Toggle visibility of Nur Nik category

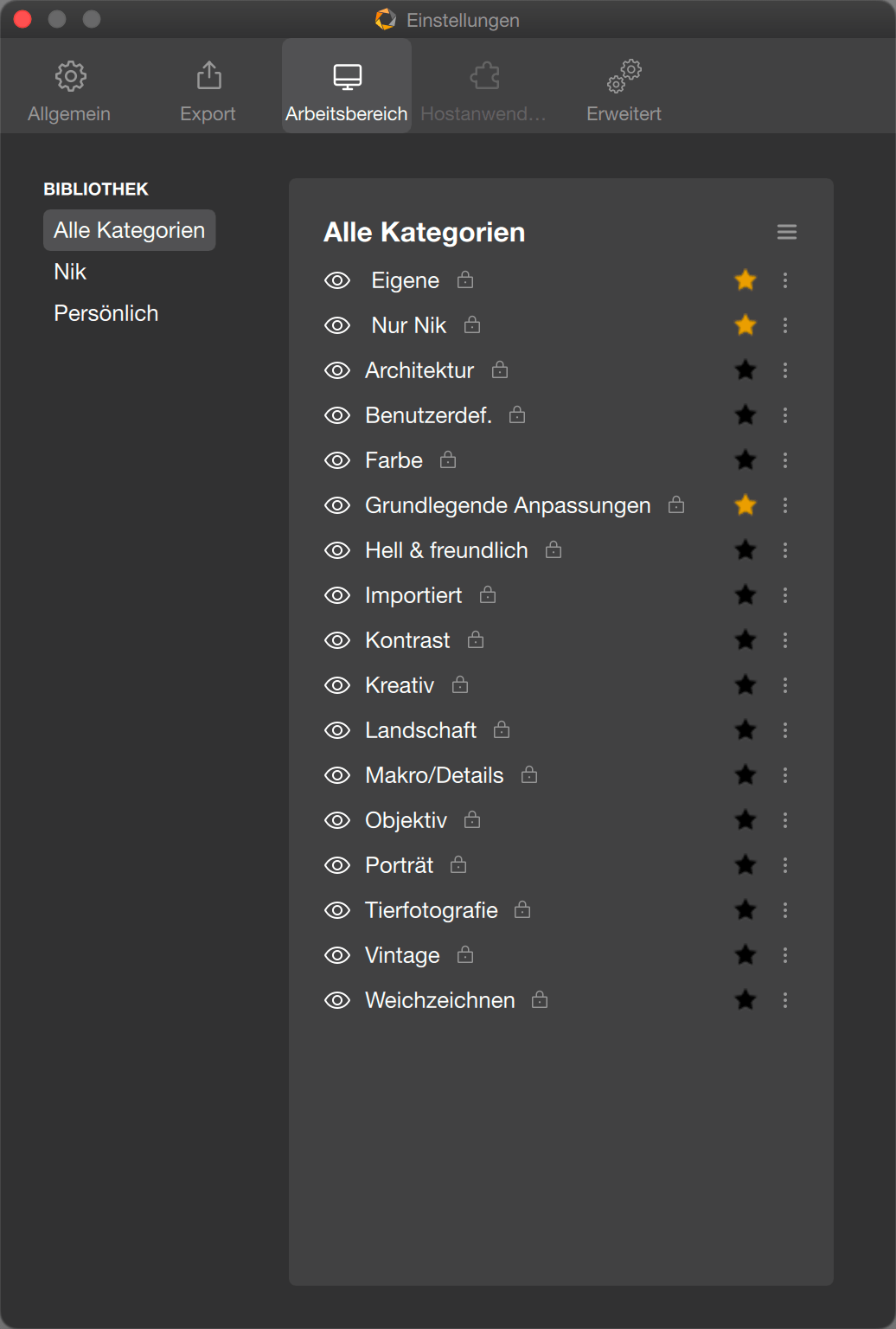(337, 325)
